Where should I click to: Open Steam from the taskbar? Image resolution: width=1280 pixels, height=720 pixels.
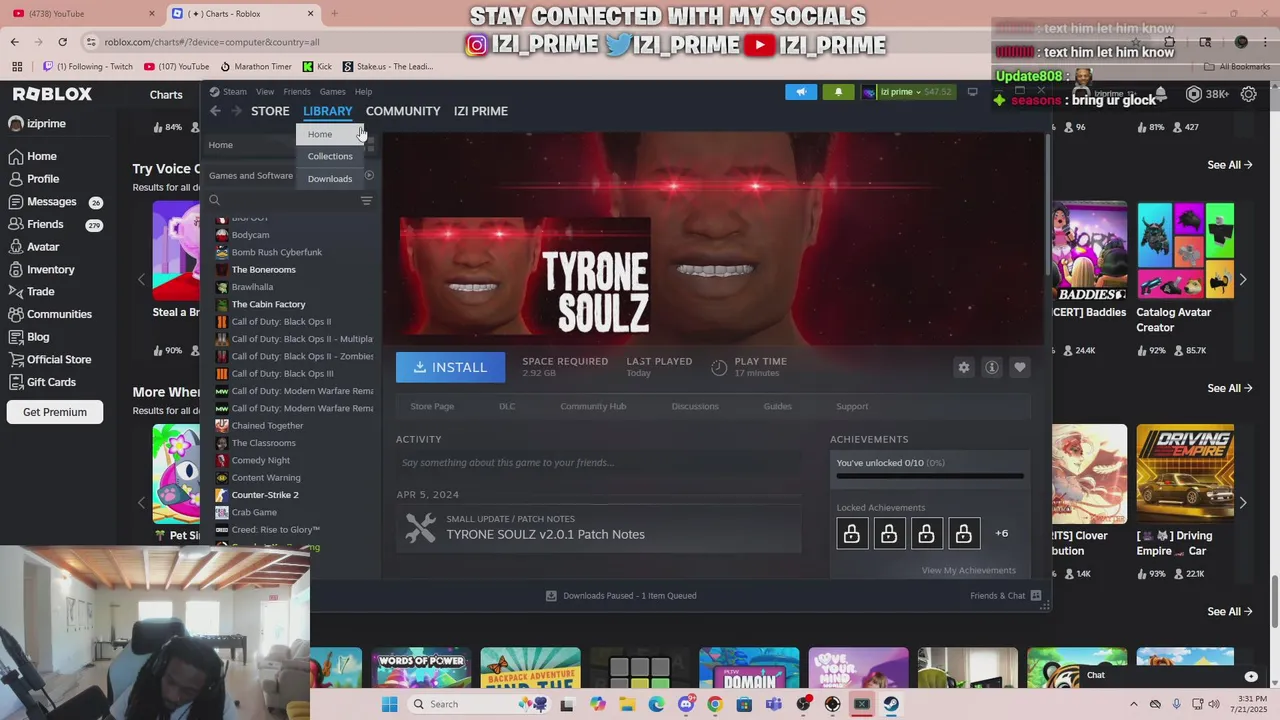[891, 704]
